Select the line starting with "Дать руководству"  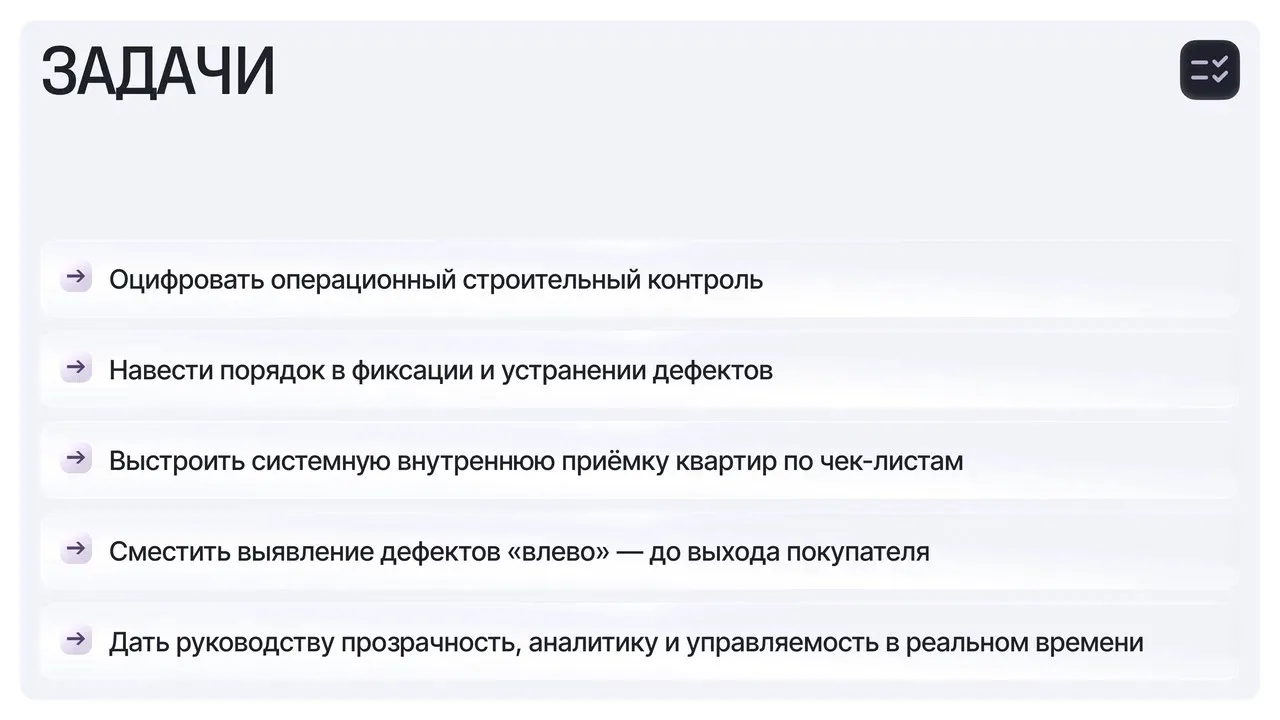tap(625, 642)
